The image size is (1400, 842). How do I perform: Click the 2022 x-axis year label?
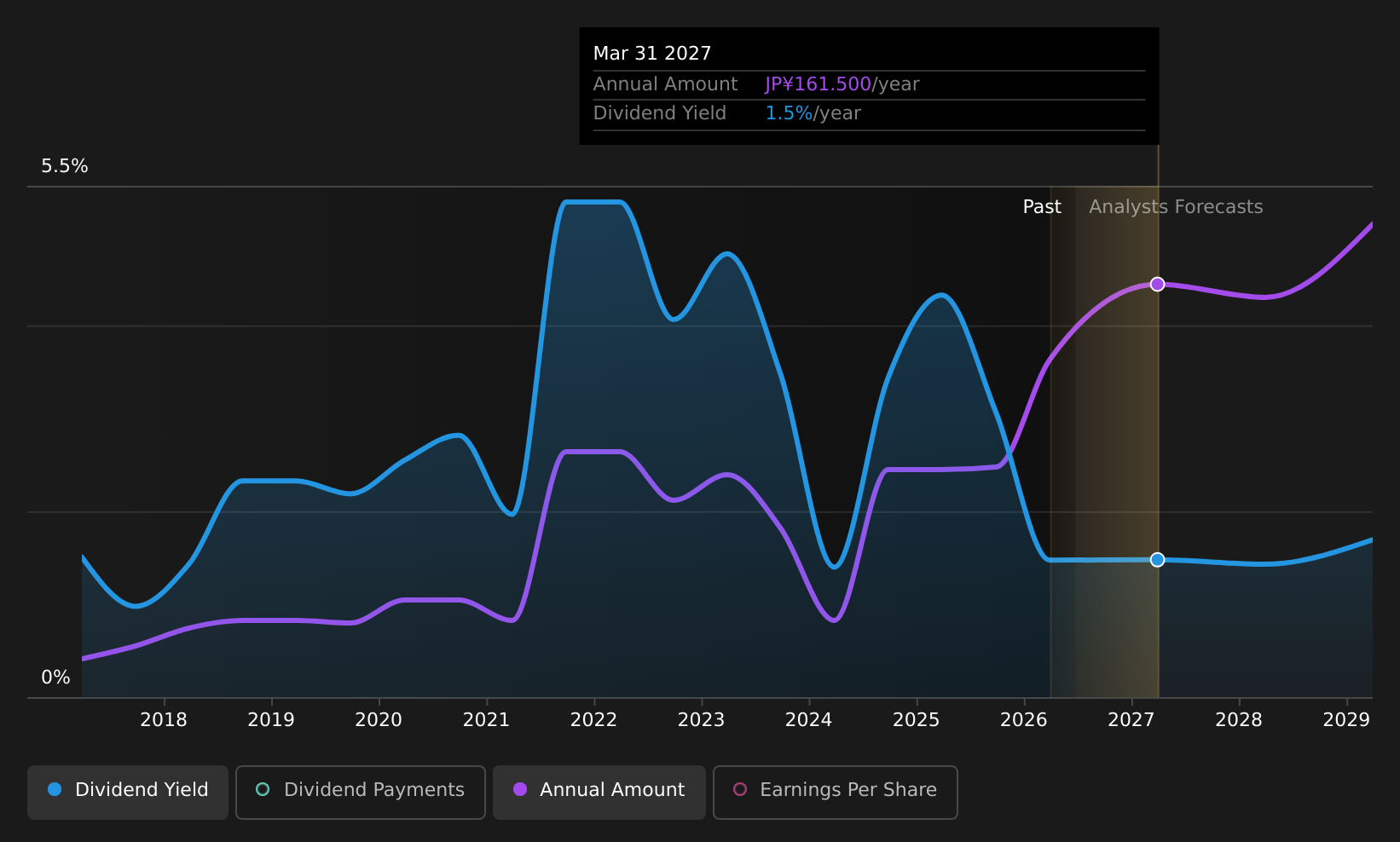click(593, 720)
